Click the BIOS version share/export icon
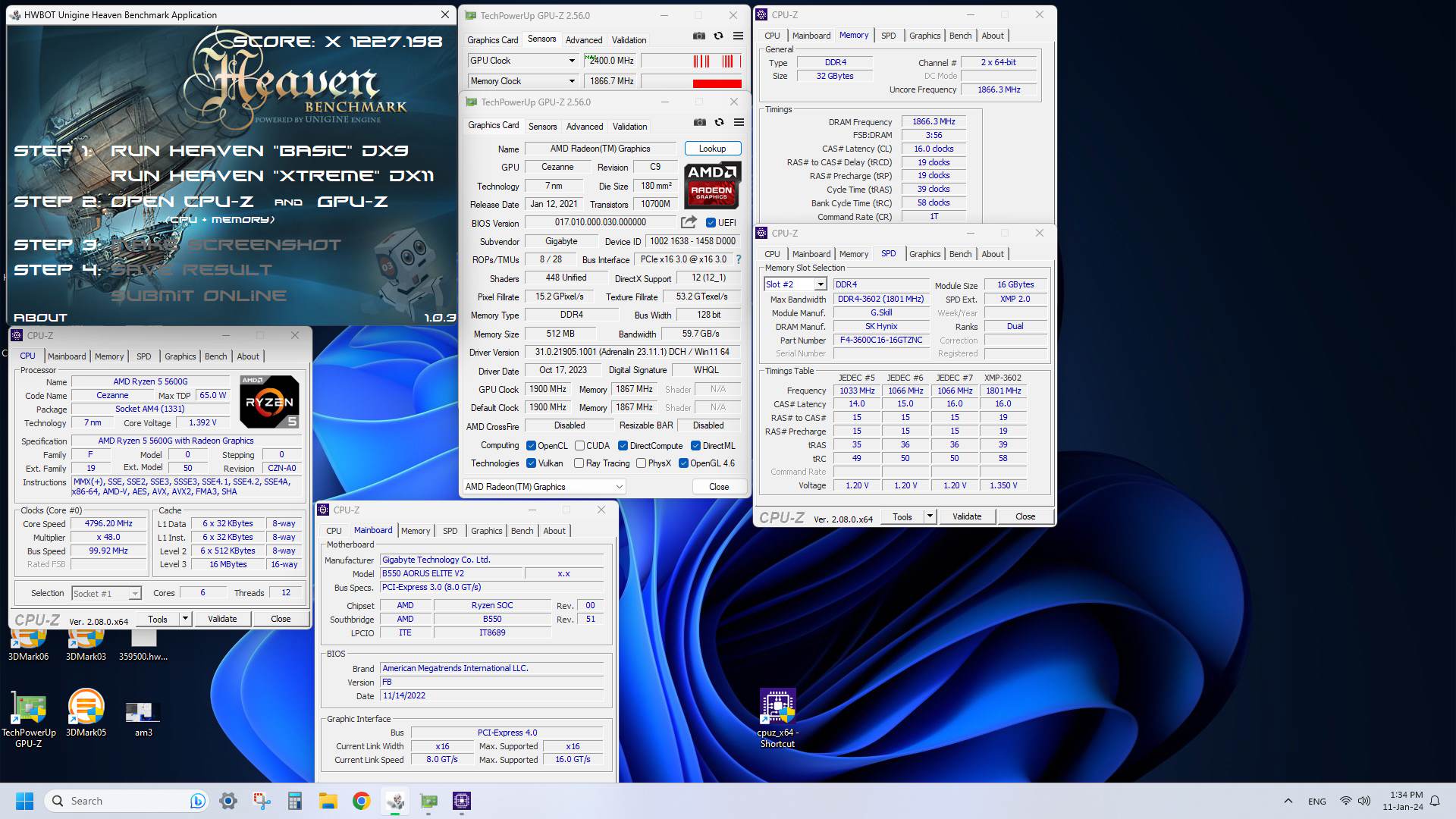Viewport: 1456px width, 819px height. click(689, 222)
